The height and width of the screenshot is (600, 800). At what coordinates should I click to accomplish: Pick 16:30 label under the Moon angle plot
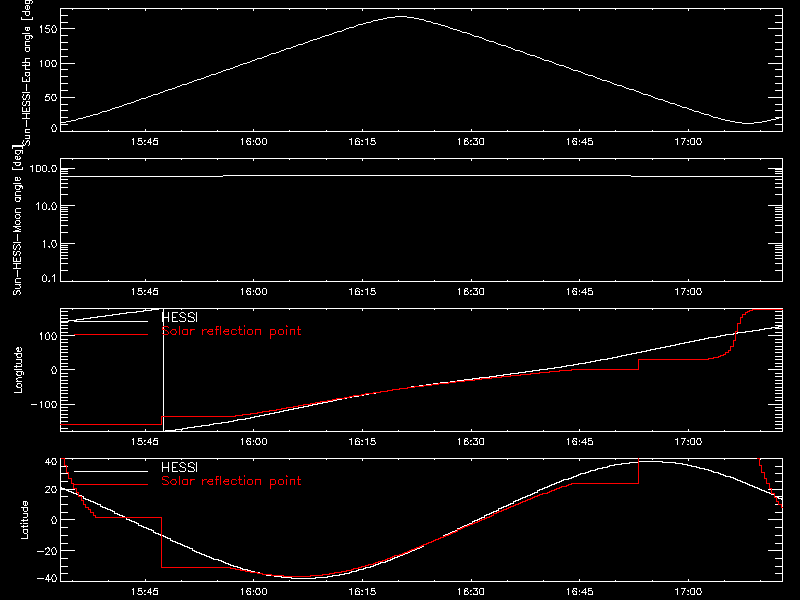tap(470, 292)
